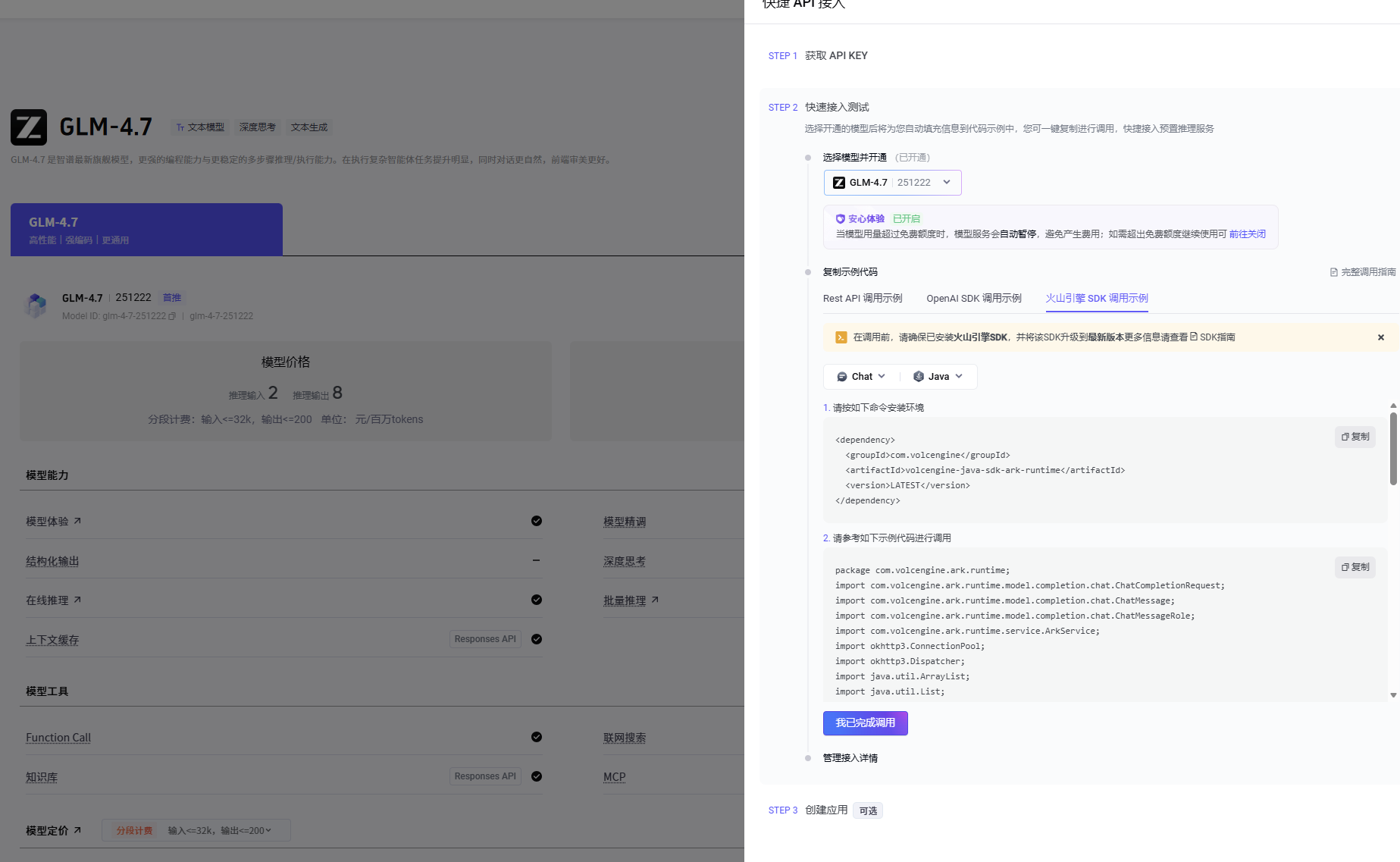This screenshot has width=1400, height=862.
Task: Expand STEP 3 创建应用
Action: pos(808,810)
